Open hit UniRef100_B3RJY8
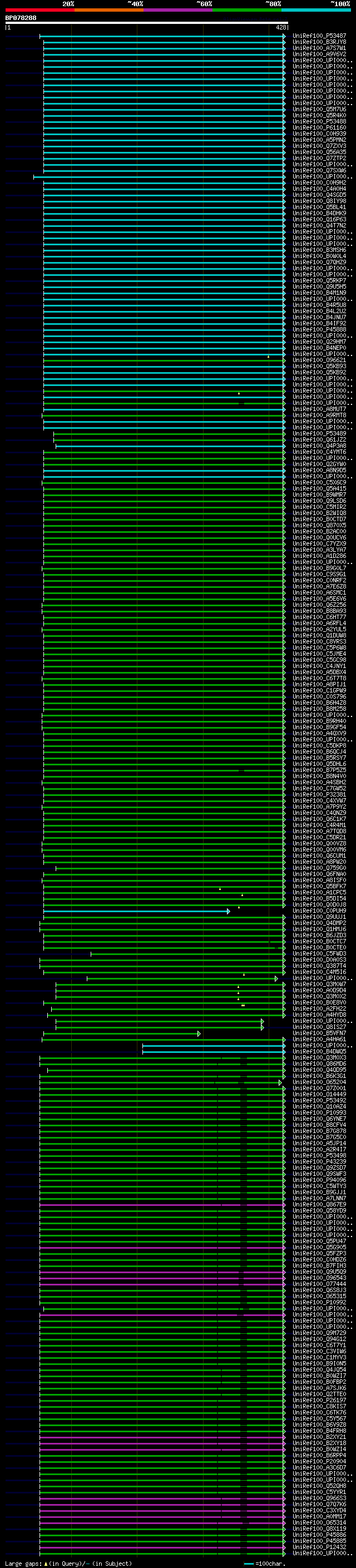Viewport: 356px width, 1568px height. [x=319, y=42]
